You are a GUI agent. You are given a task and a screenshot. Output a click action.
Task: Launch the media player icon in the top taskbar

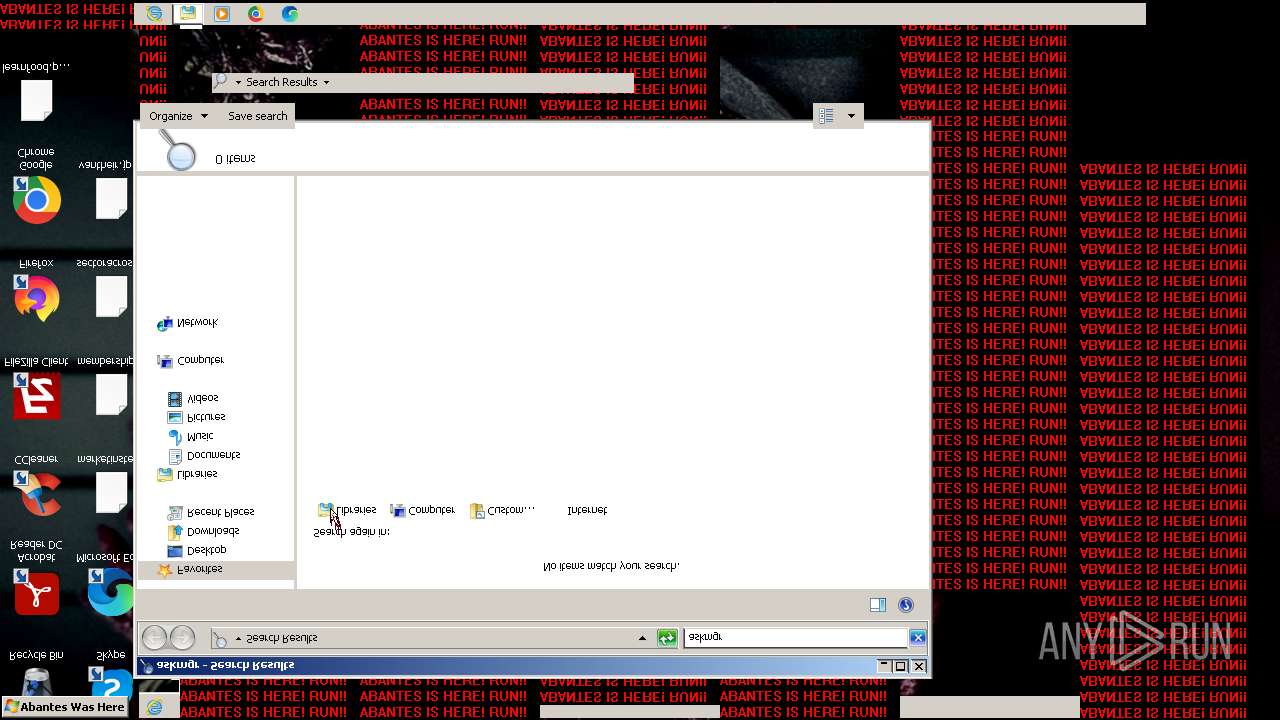pos(222,14)
